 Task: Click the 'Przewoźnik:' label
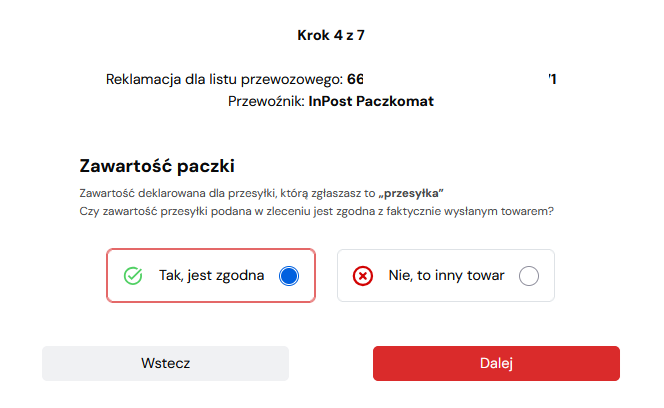(266, 101)
